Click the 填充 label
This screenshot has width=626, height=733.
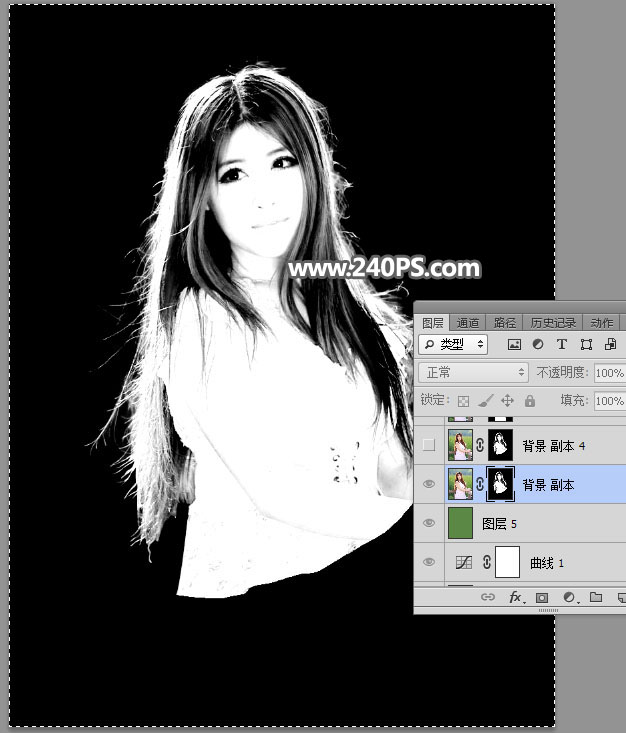point(573,400)
